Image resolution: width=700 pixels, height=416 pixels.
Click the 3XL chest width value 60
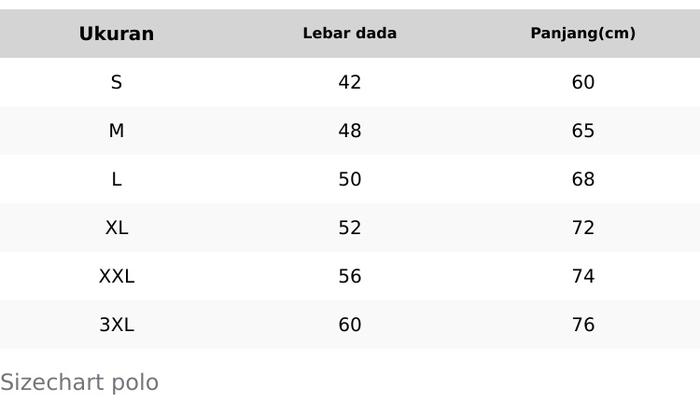click(349, 325)
